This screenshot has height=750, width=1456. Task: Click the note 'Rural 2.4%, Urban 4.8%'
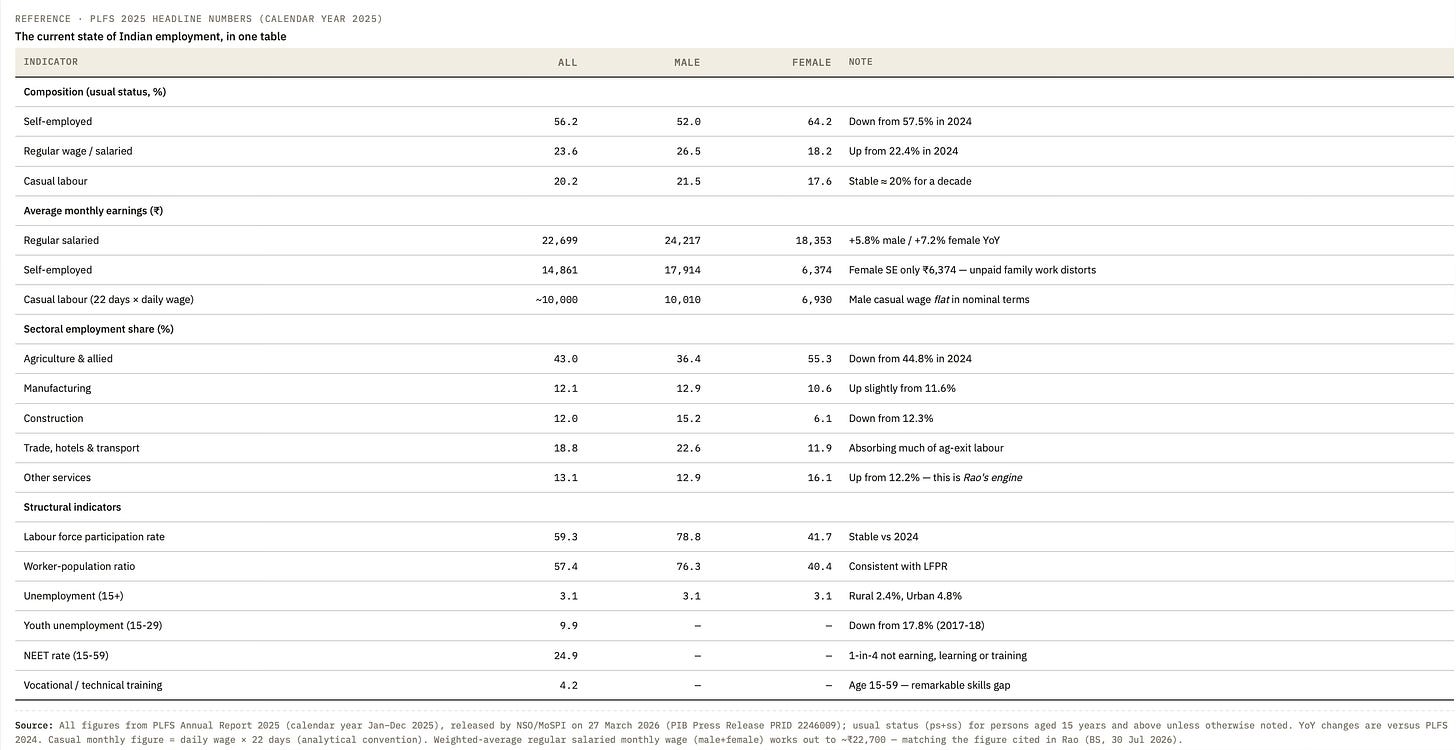(x=905, y=596)
